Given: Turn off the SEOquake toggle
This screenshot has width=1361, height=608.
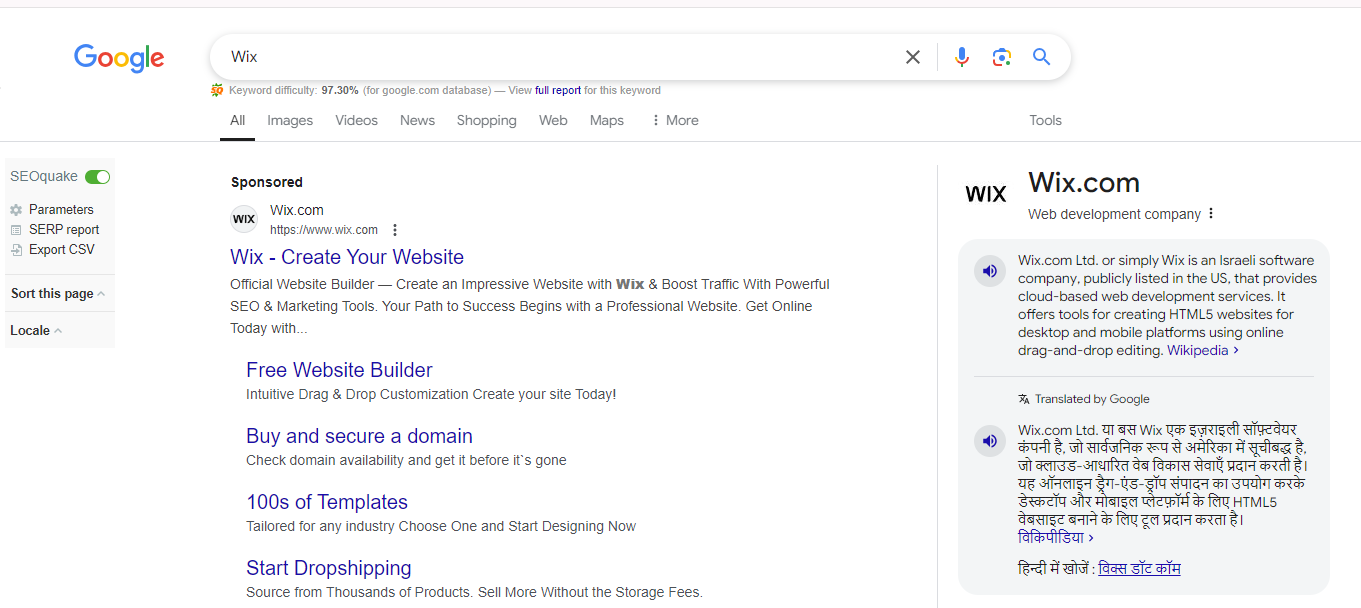Looking at the screenshot, I should [x=97, y=177].
